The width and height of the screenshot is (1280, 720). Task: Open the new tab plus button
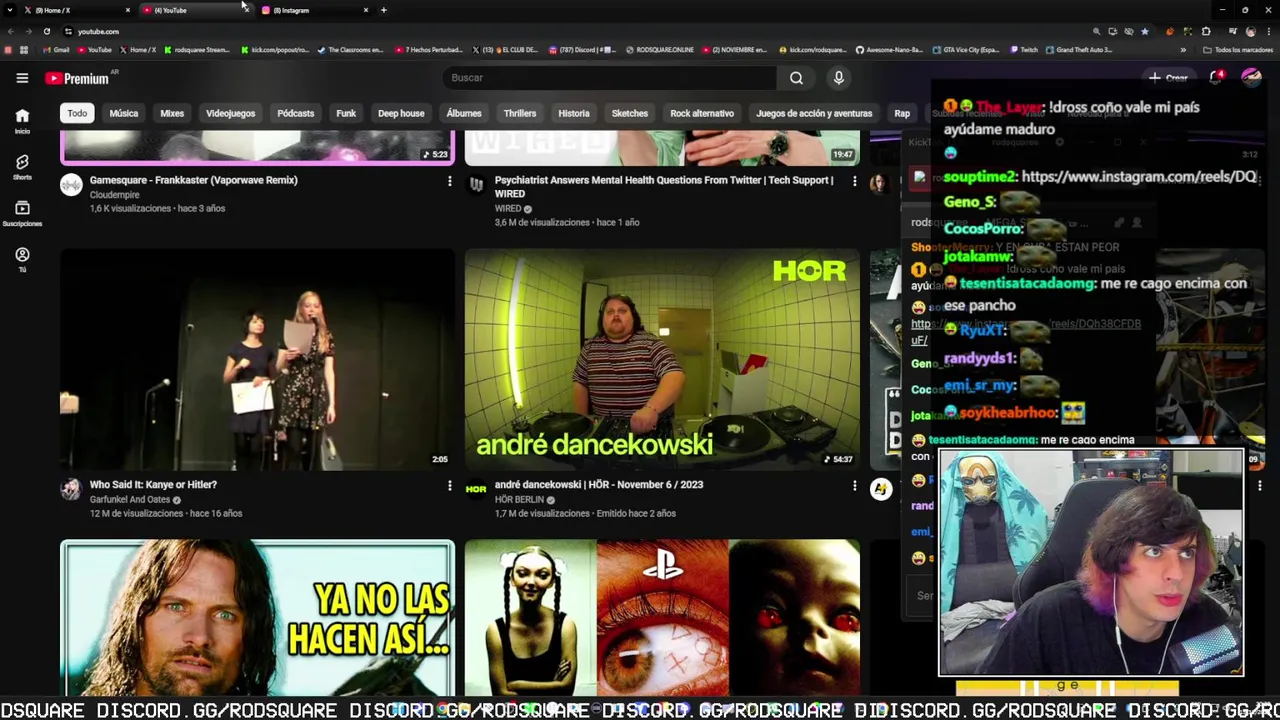(383, 10)
